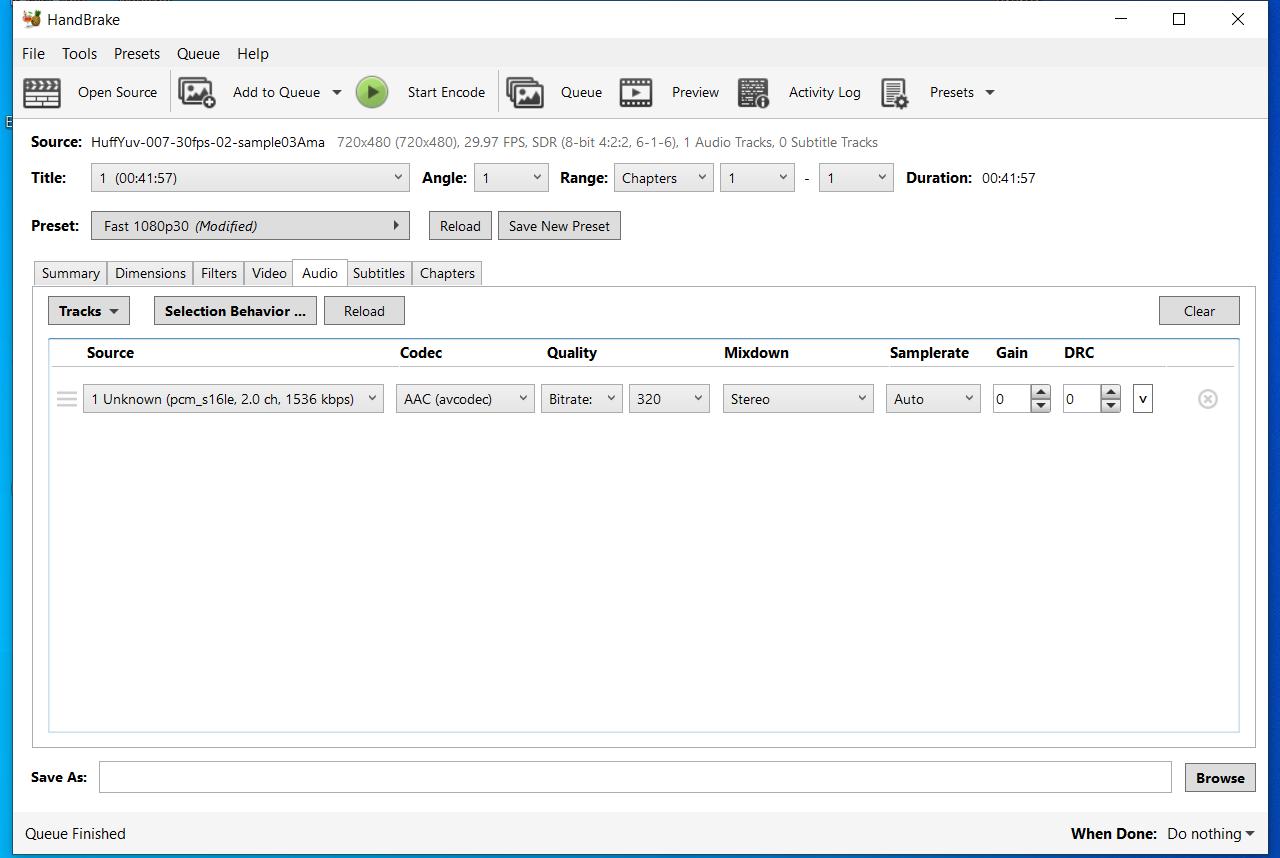Image resolution: width=1280 pixels, height=858 pixels.
Task: Switch to the Subtitles tab
Action: 379,273
